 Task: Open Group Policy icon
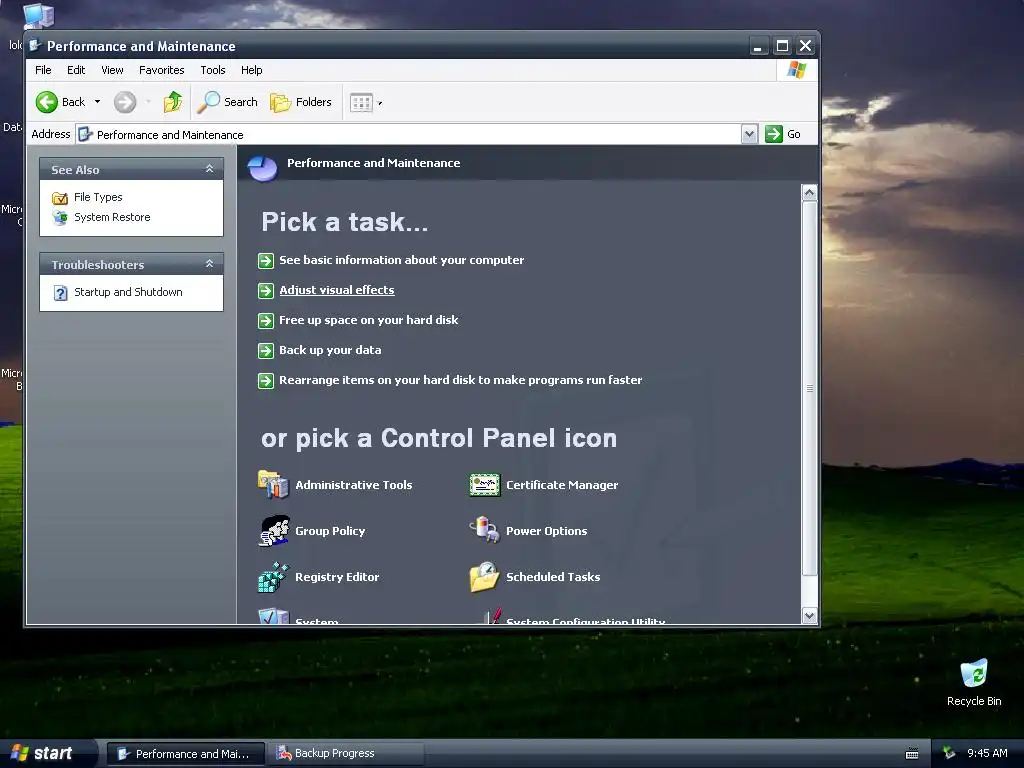(x=274, y=530)
